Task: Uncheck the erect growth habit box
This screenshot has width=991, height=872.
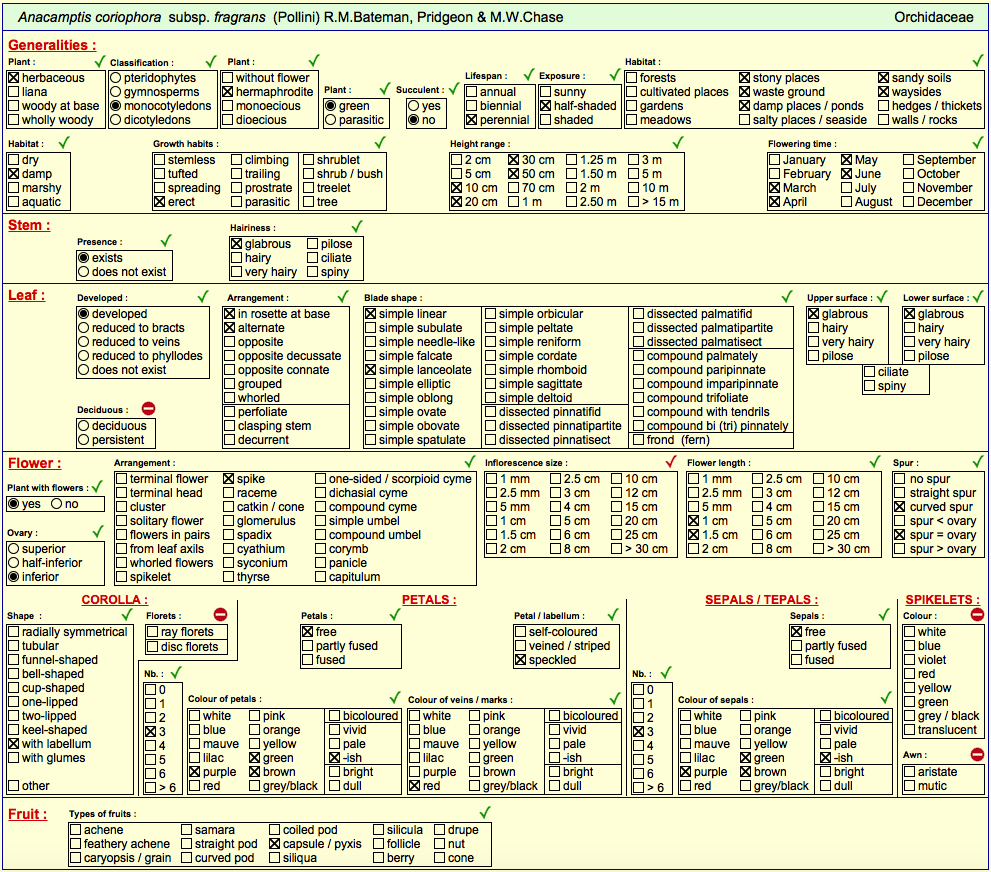Action: pos(160,202)
